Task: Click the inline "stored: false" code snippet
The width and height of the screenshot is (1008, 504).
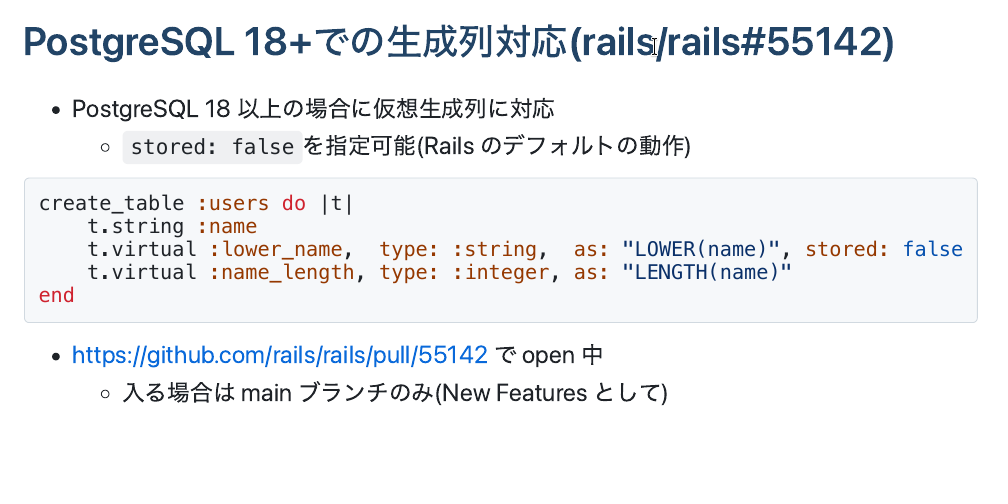Action: pyautogui.click(x=212, y=147)
